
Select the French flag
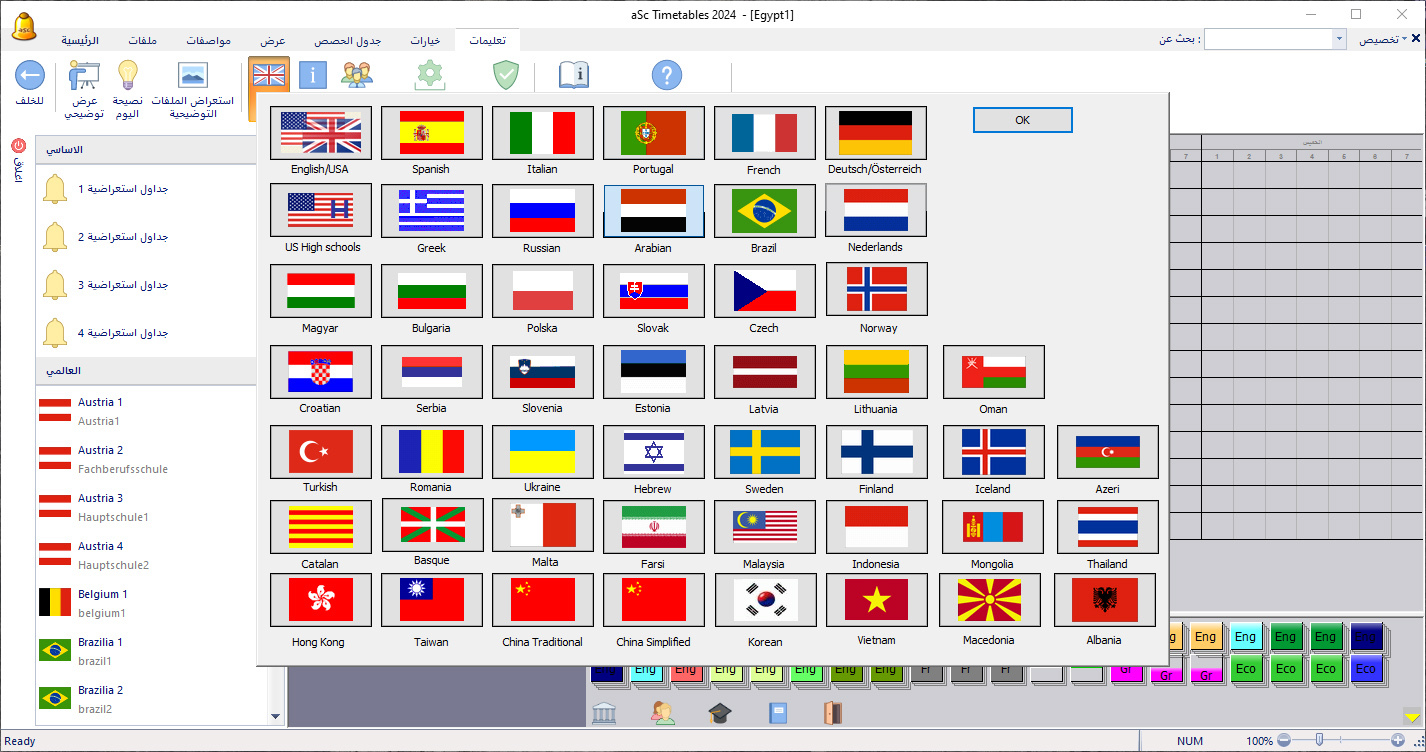(765, 133)
